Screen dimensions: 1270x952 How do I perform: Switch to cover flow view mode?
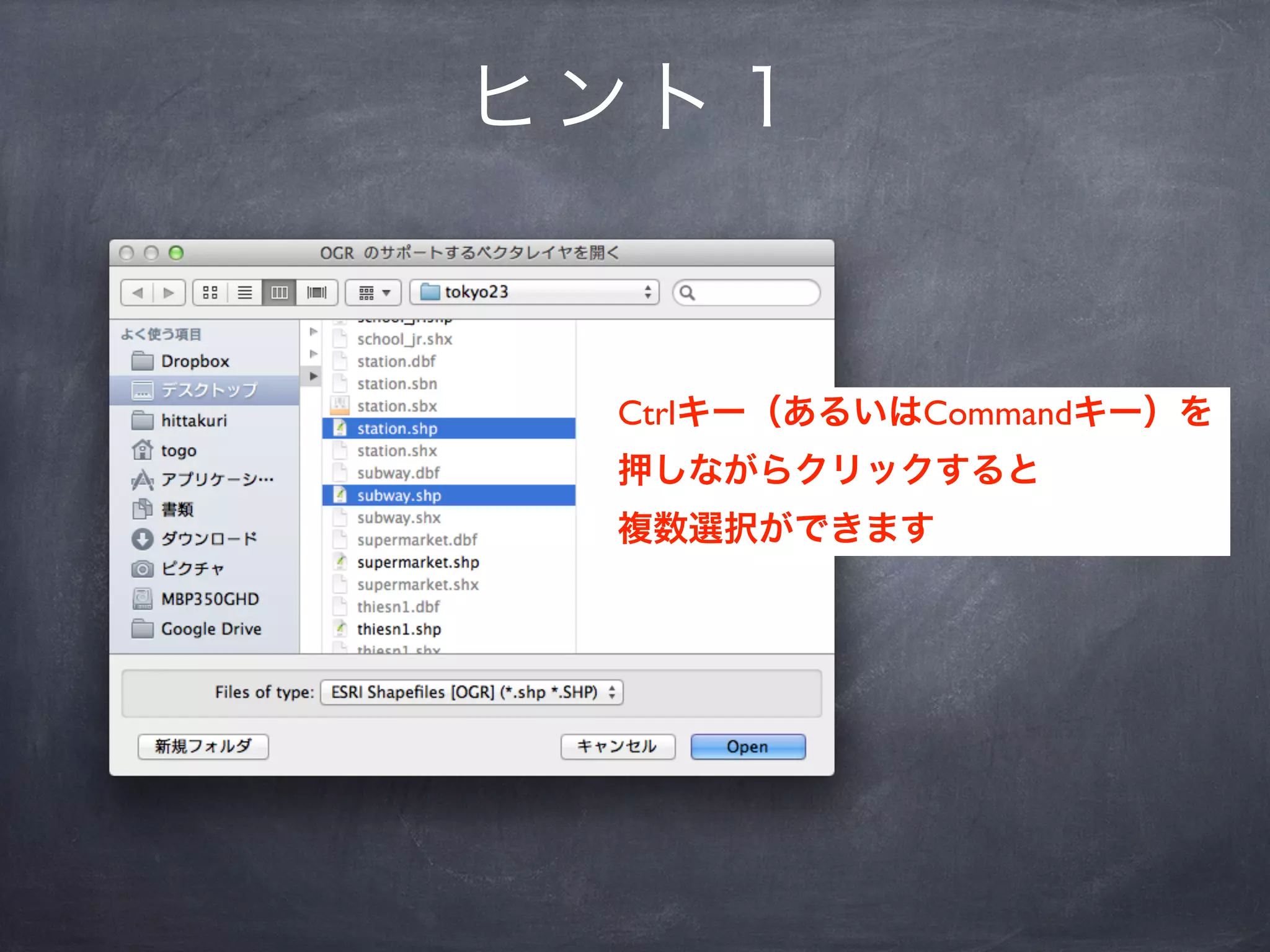(317, 293)
